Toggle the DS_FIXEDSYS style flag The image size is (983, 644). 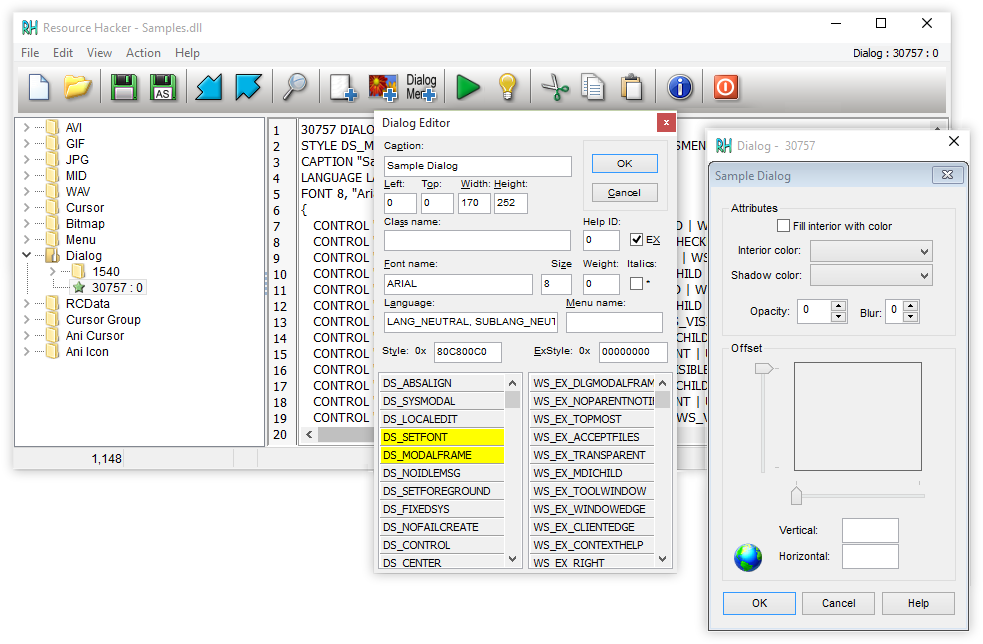pos(442,509)
